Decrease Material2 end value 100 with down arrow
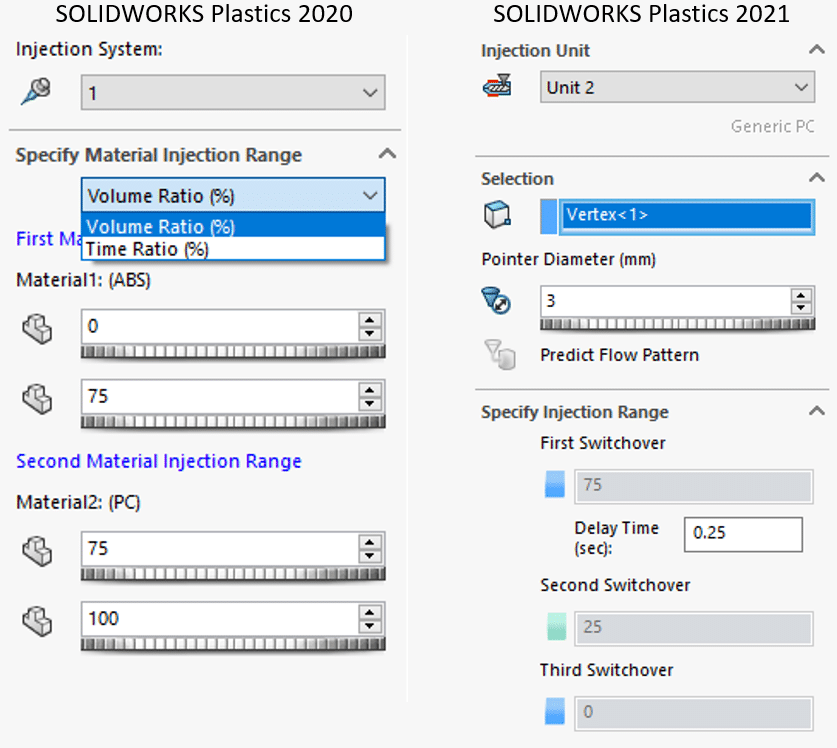The height and width of the screenshot is (748, 837). [x=369, y=627]
